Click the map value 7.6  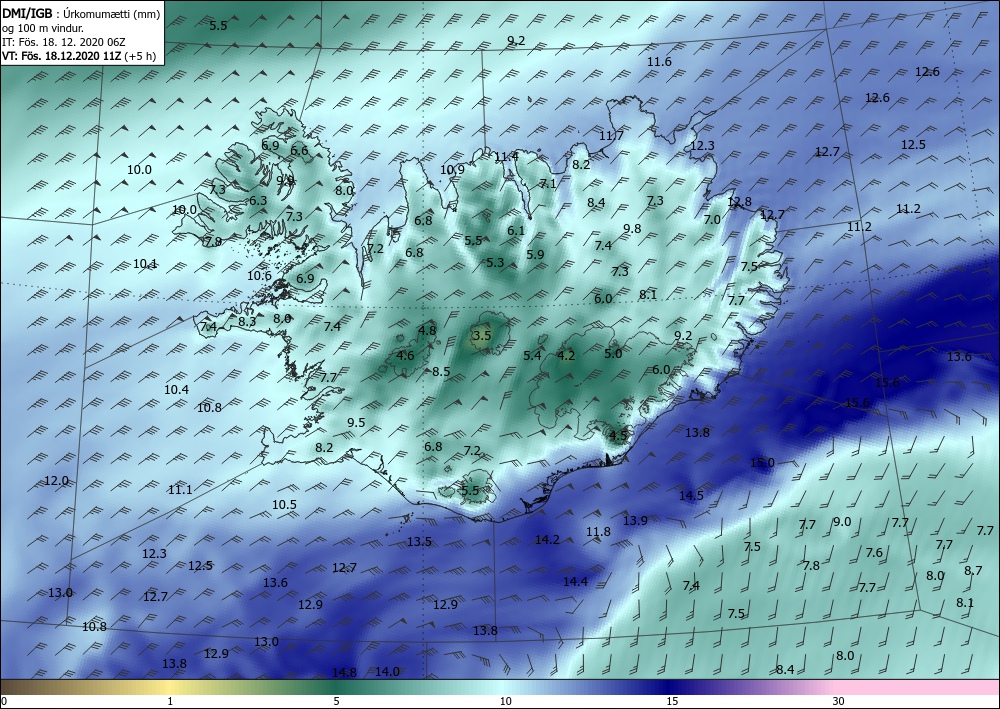click(874, 552)
